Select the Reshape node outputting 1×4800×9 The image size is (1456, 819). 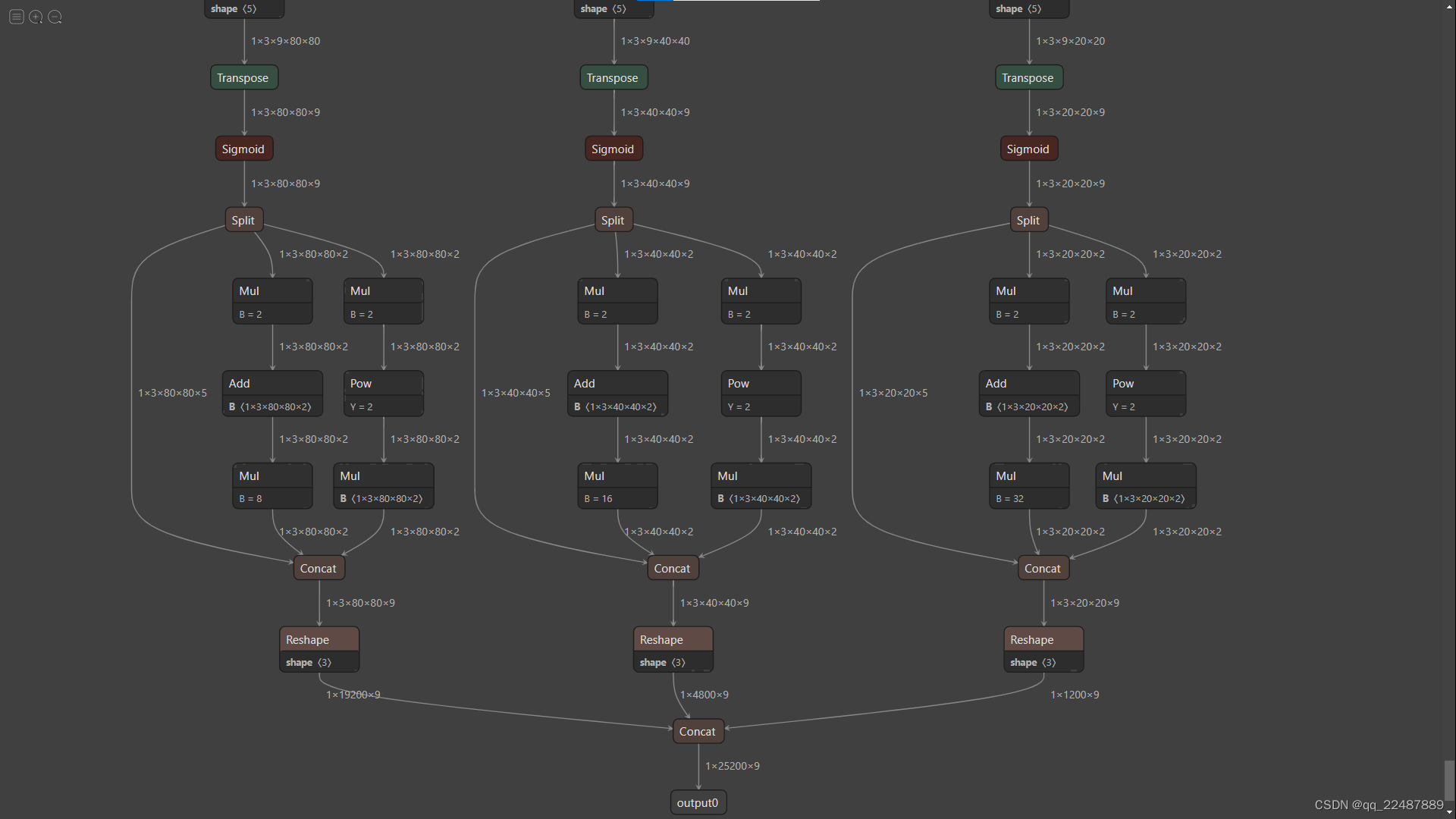click(673, 650)
